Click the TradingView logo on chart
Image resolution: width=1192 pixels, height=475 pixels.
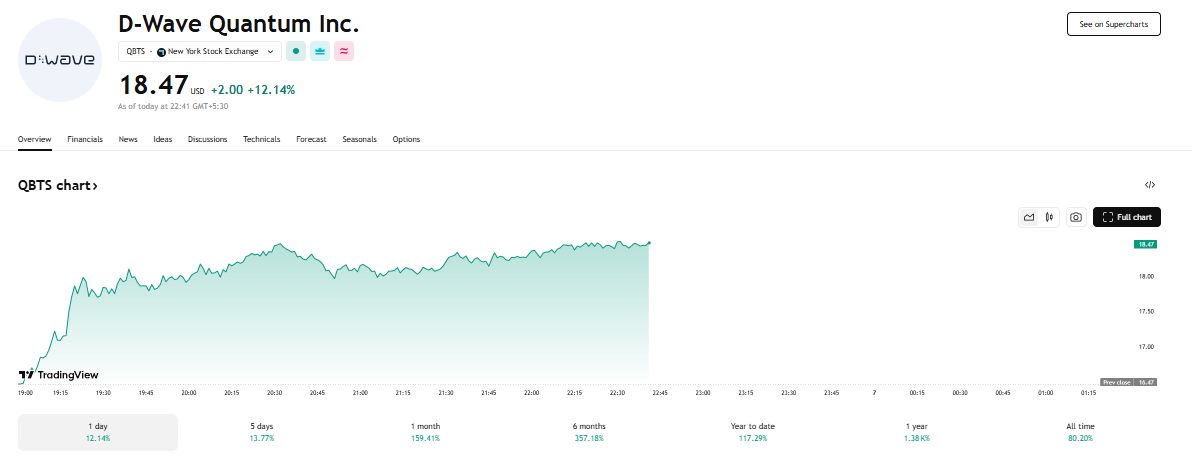pos(59,375)
